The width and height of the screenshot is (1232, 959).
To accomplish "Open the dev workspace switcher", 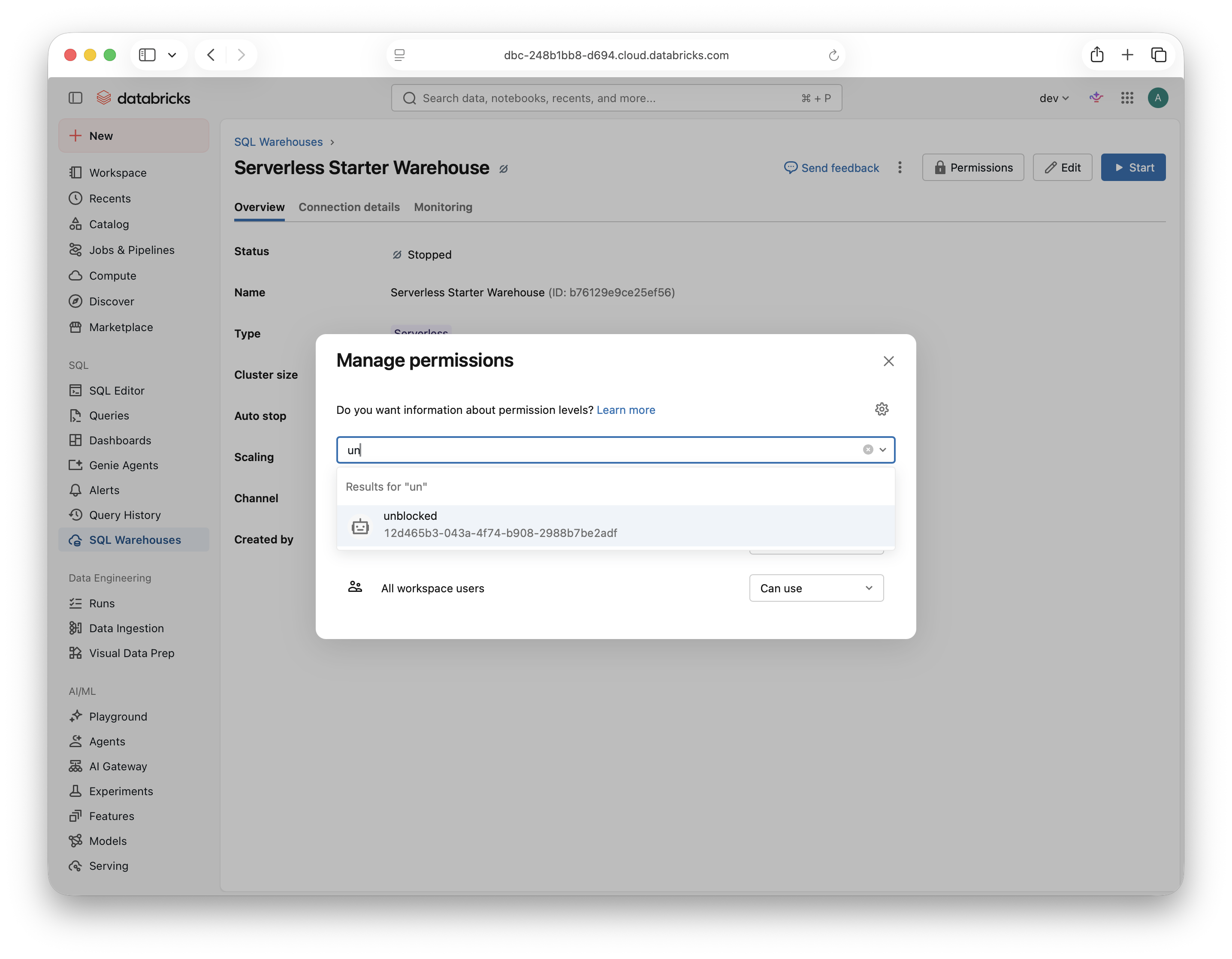I will [x=1054, y=98].
